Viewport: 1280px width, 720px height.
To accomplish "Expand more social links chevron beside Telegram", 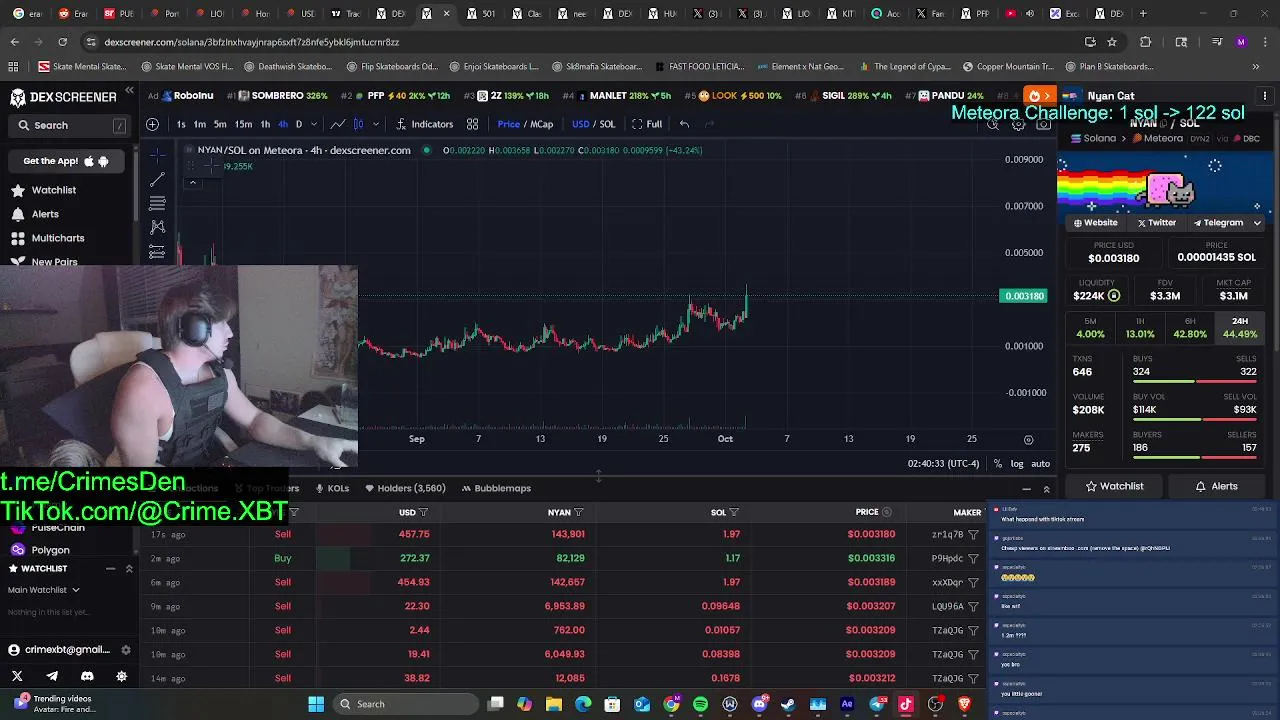I will pyautogui.click(x=1257, y=223).
